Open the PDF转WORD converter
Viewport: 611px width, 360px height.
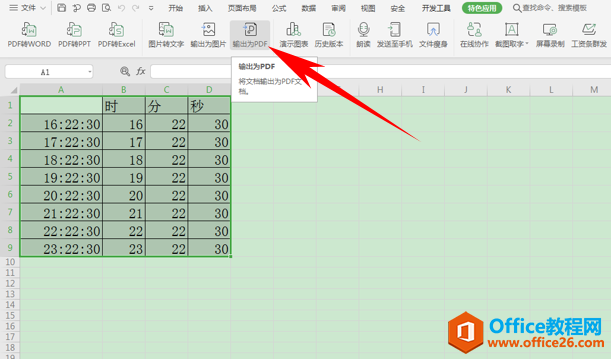(29, 35)
